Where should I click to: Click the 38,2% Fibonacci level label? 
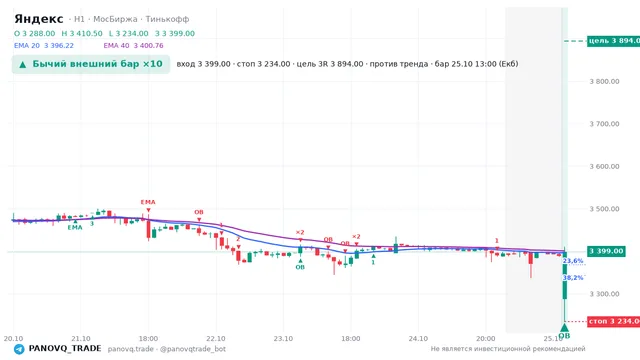point(573,278)
